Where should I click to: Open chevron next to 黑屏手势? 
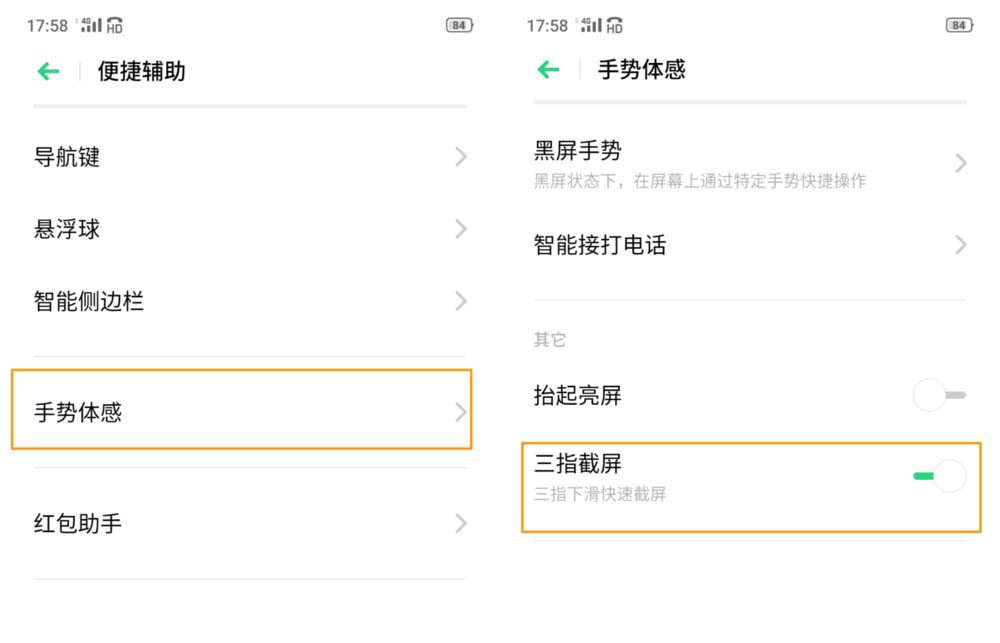click(961, 163)
